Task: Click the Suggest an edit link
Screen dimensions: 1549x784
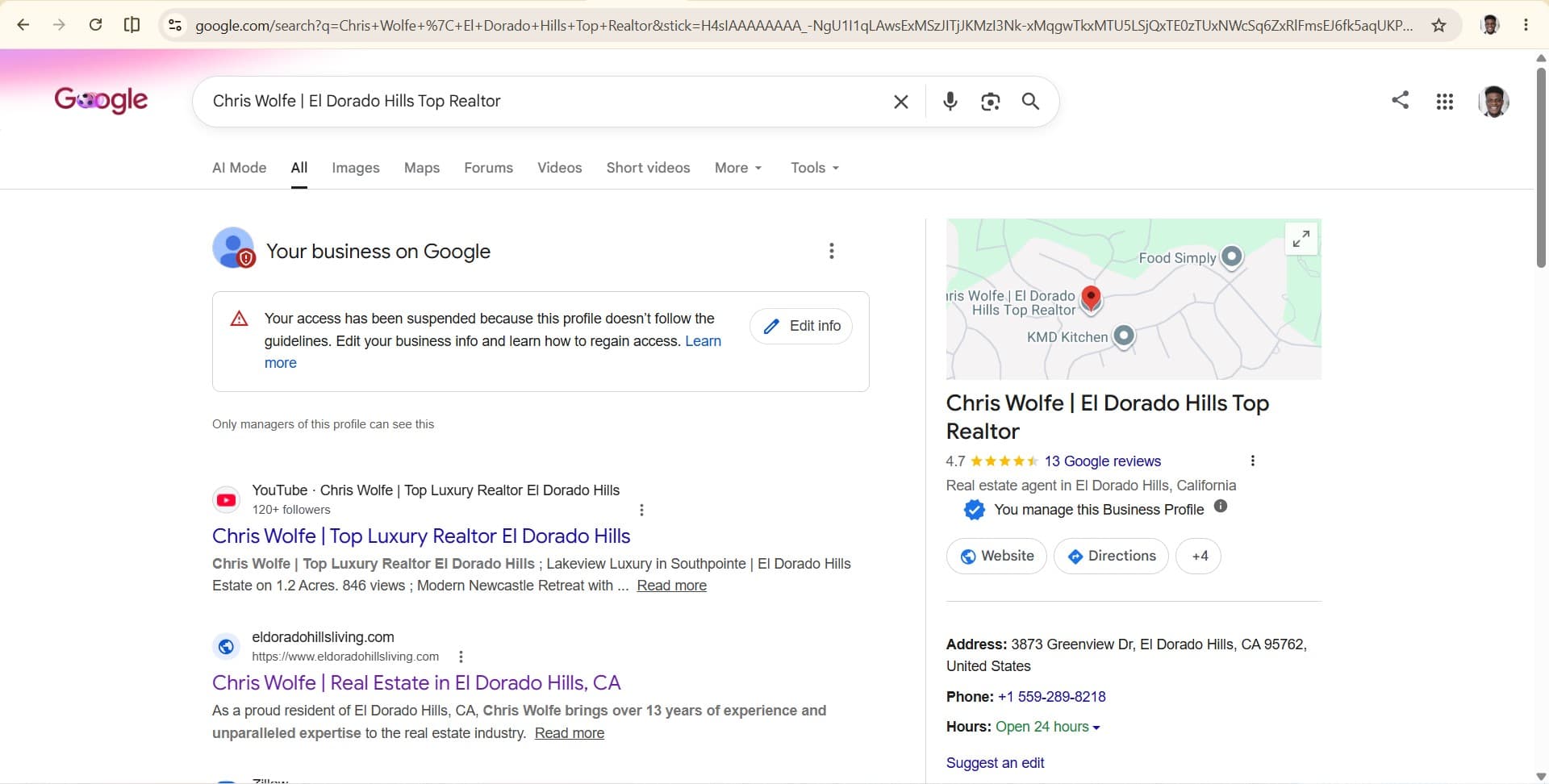Action: [x=995, y=763]
